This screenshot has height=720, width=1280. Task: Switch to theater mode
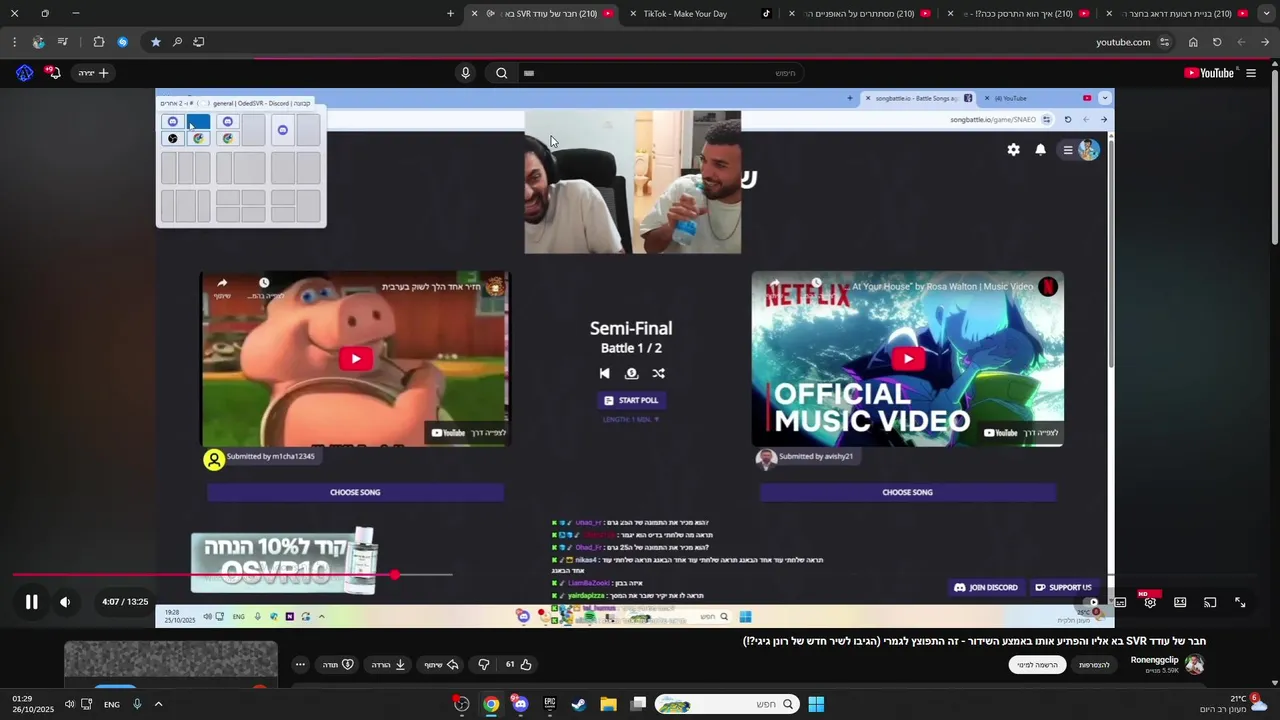click(1180, 602)
